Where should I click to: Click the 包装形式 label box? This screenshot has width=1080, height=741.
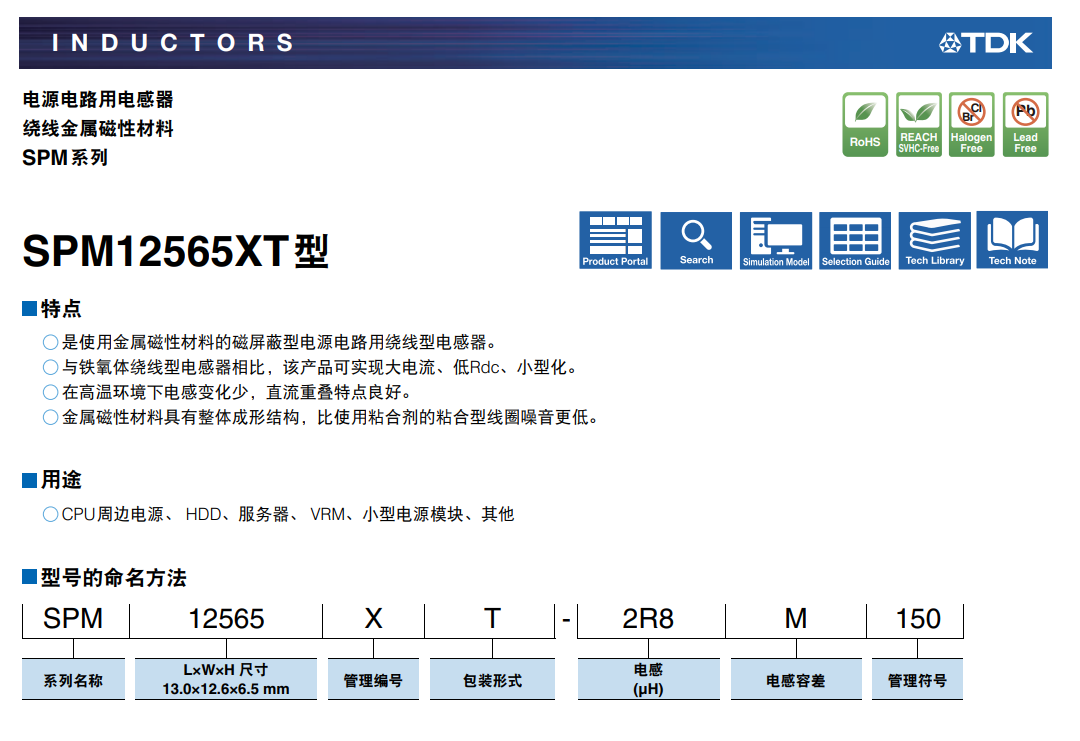492,679
